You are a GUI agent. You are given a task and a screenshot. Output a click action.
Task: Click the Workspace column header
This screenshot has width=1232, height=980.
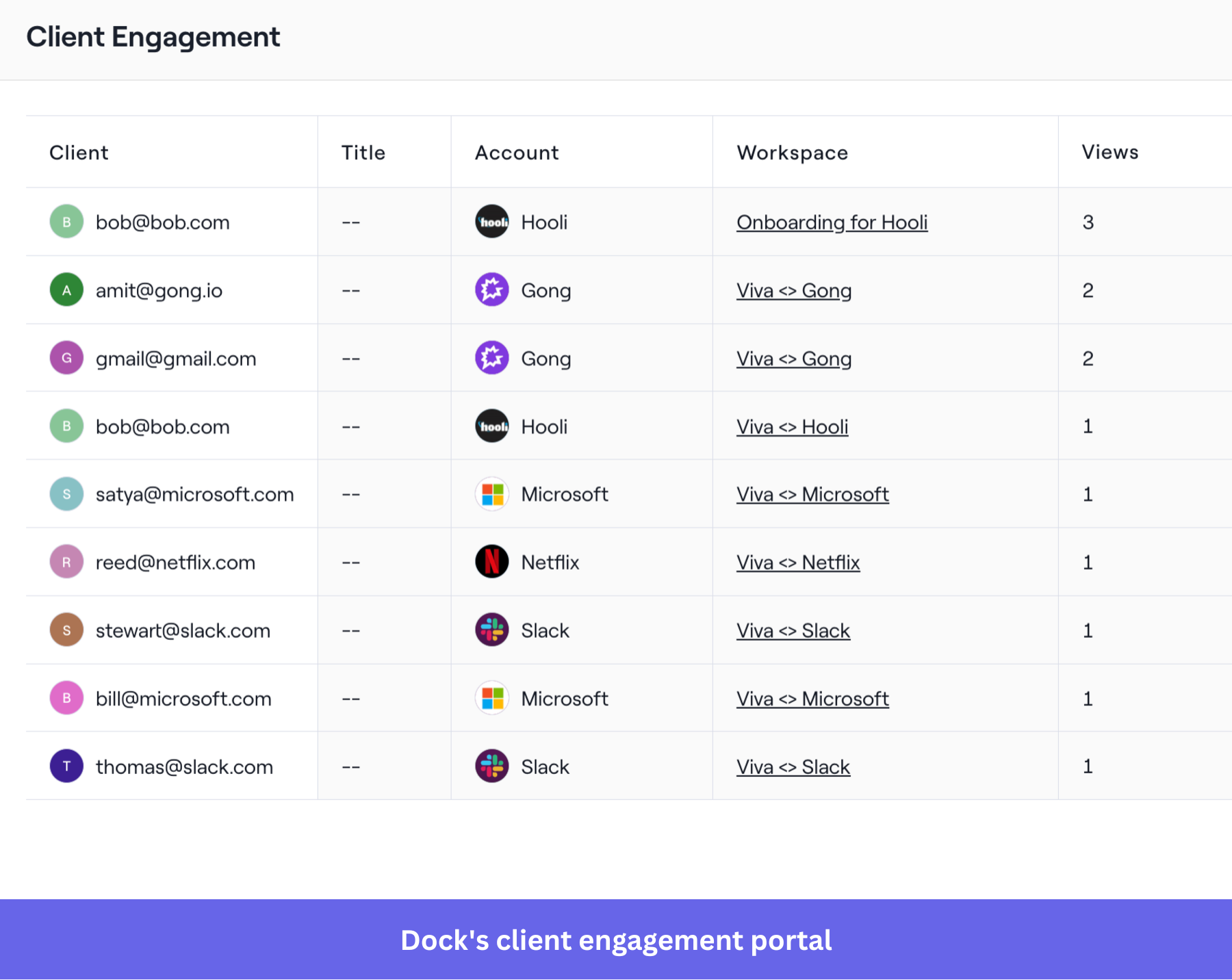(793, 153)
